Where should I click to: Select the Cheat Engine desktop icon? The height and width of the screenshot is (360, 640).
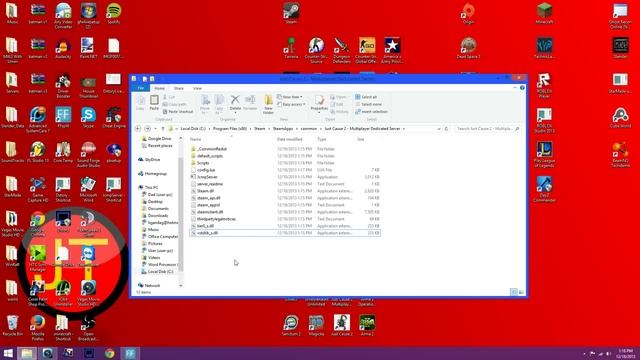(x=113, y=118)
